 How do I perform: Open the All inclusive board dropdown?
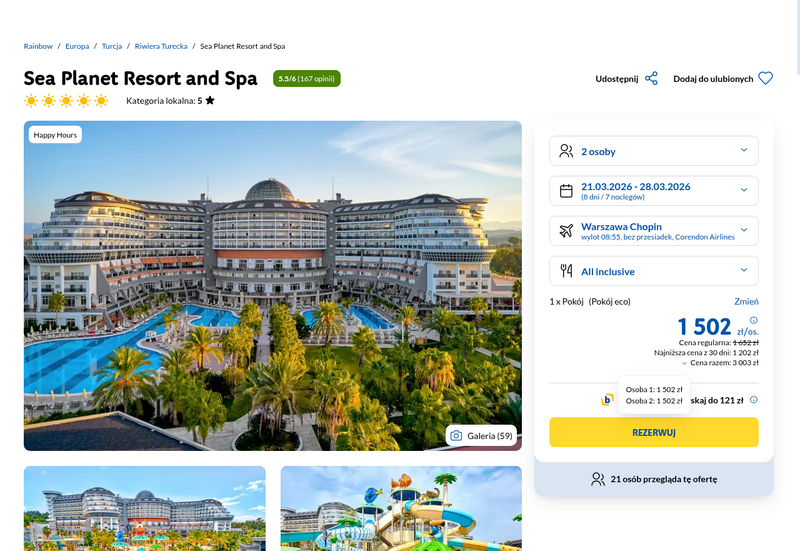pos(654,271)
